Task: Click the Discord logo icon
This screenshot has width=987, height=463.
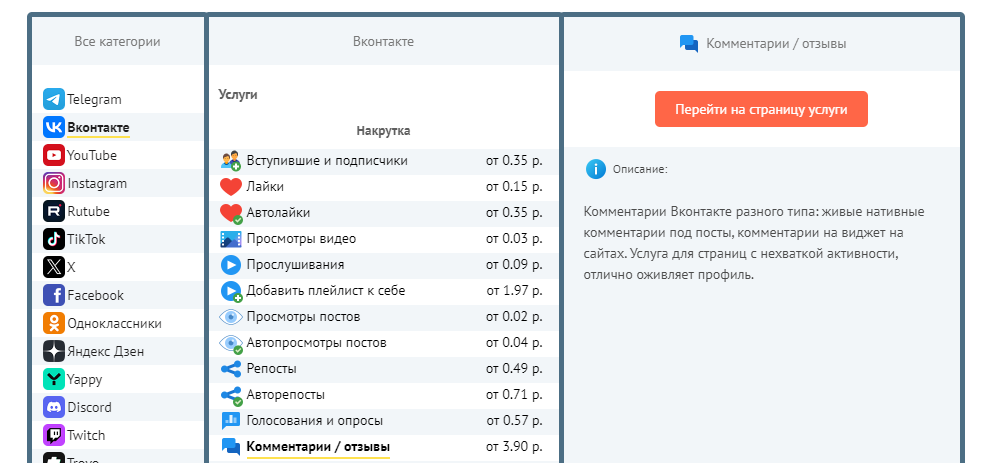Action: point(54,407)
